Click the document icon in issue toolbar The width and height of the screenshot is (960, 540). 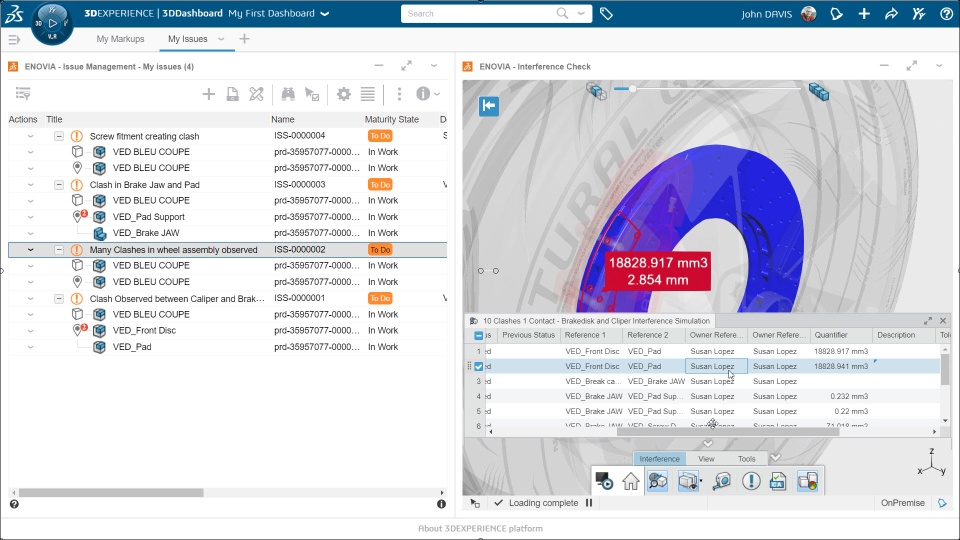pos(233,94)
